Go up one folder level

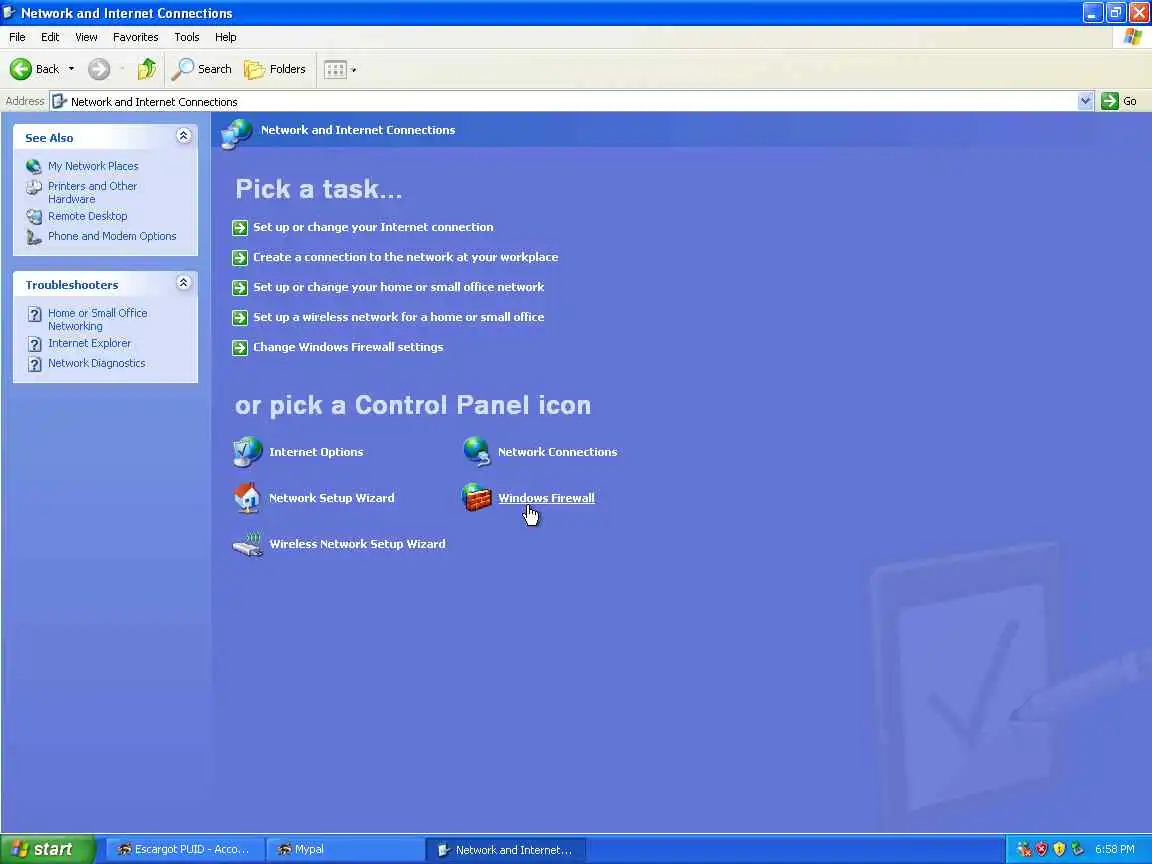point(147,69)
